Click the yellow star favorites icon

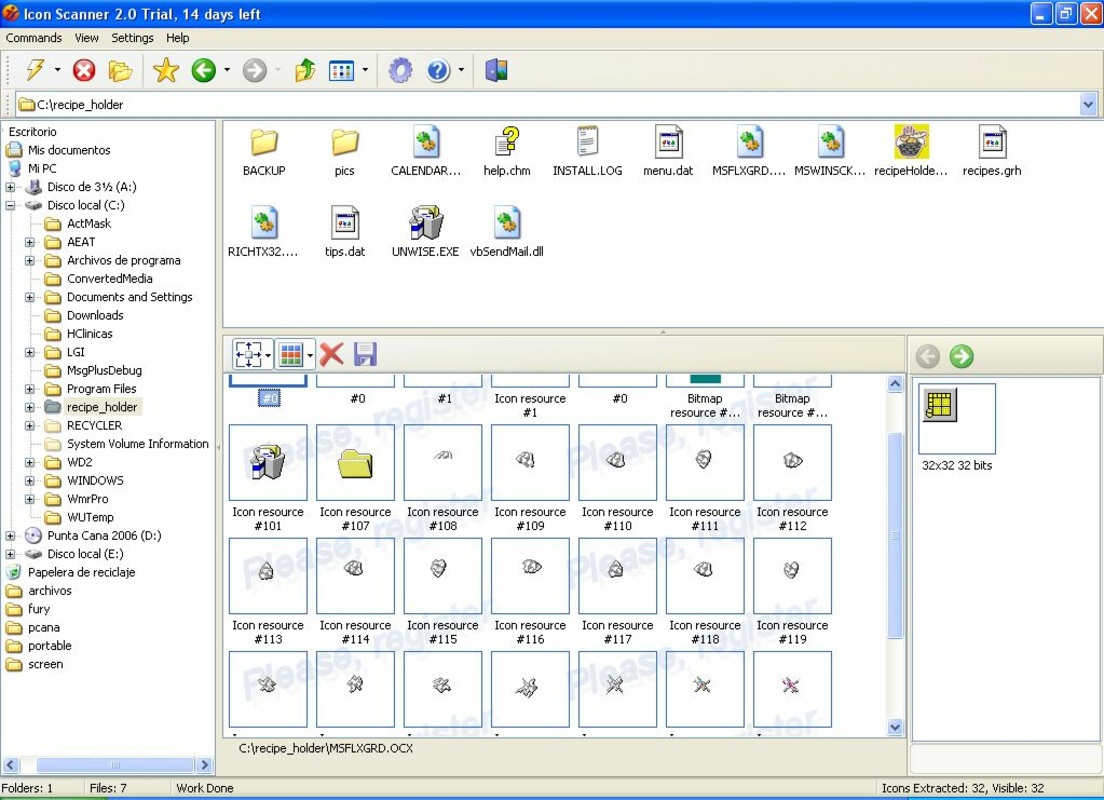166,70
